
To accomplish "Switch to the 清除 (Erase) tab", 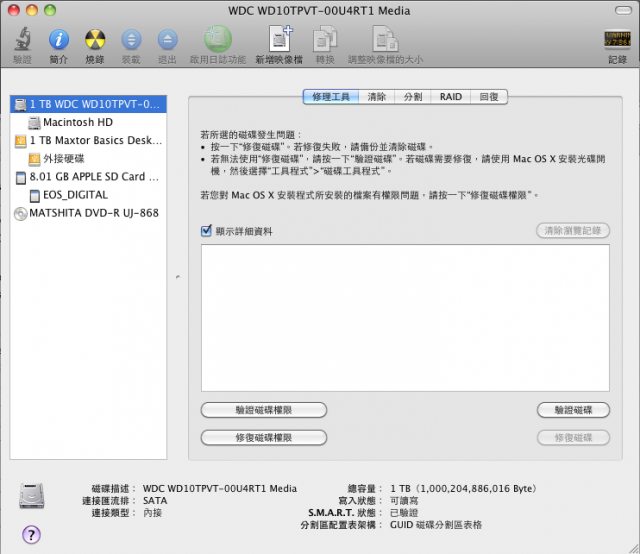I will pyautogui.click(x=376, y=97).
